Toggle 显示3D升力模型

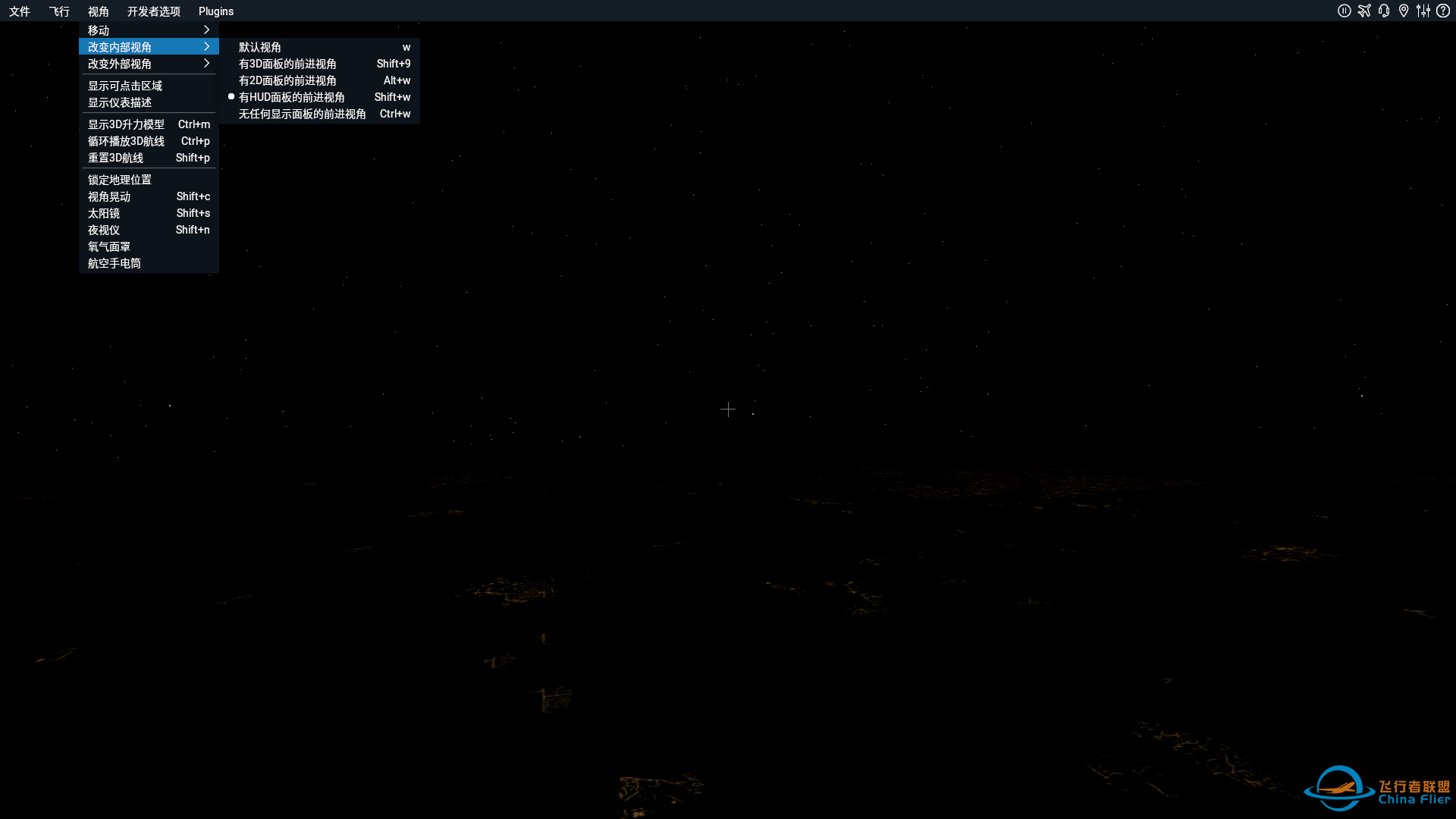[x=149, y=124]
